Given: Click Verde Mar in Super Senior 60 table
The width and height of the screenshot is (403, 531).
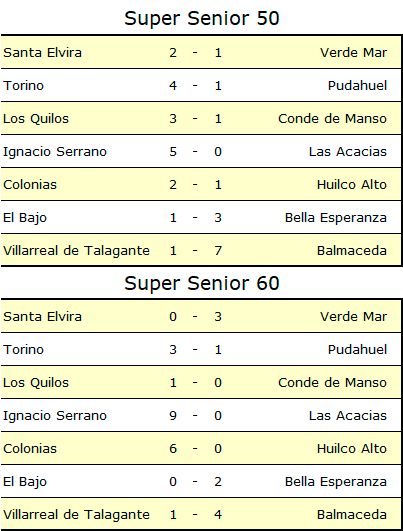Looking at the screenshot, I should coord(353,317).
